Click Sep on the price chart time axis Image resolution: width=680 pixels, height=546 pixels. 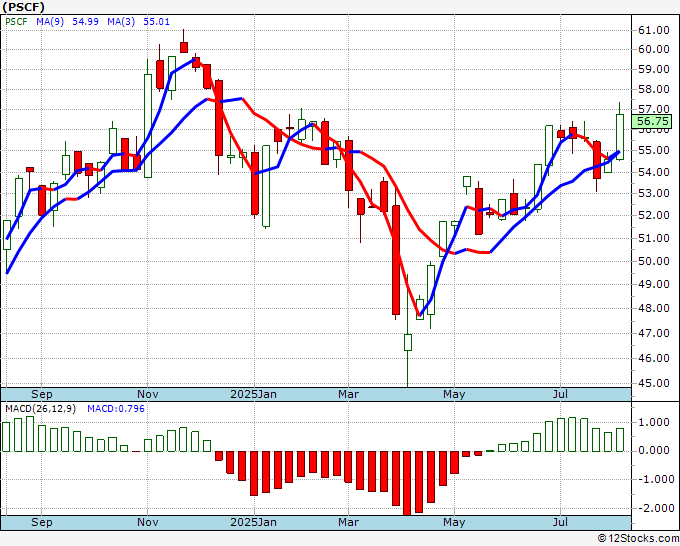pyautogui.click(x=42, y=394)
